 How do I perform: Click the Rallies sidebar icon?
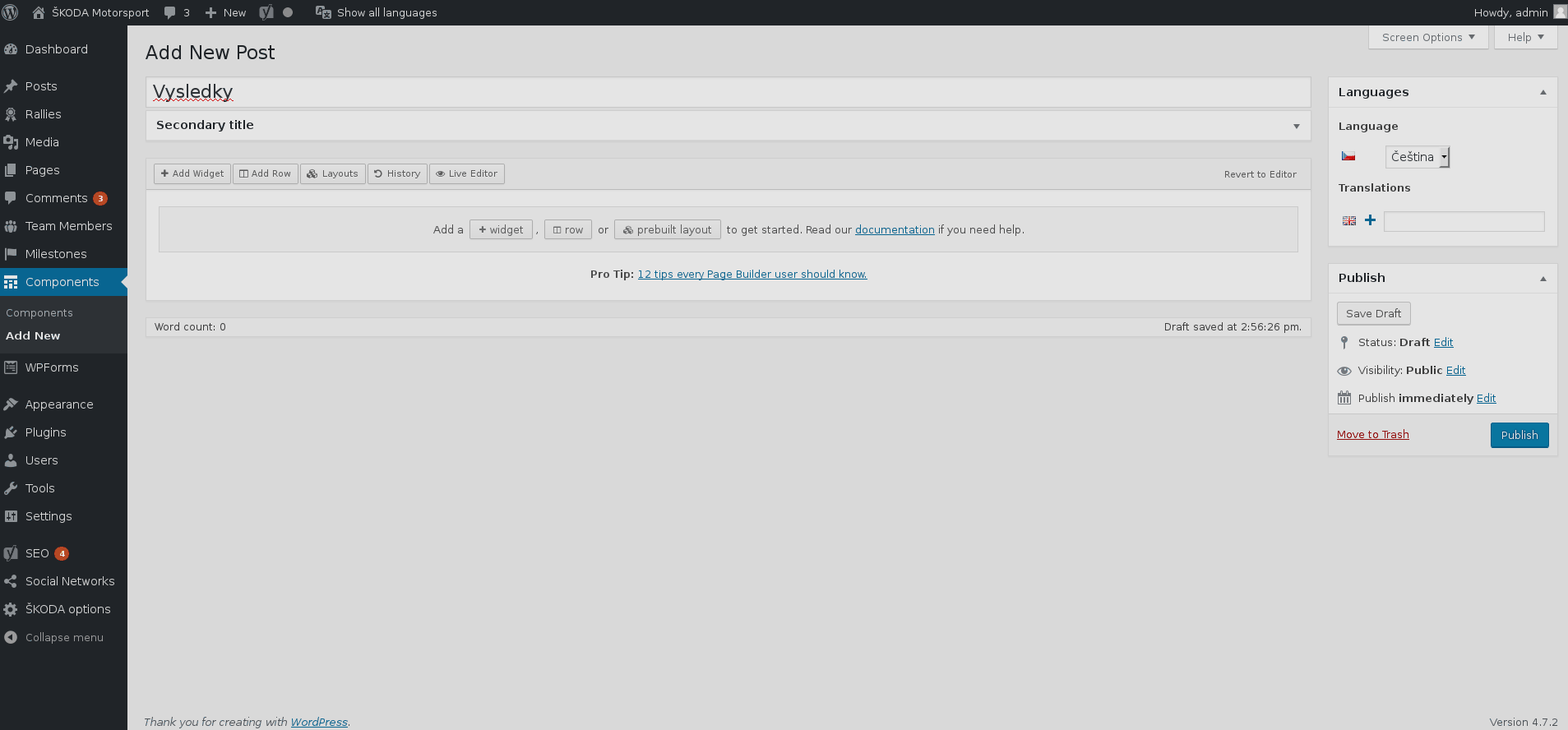[x=11, y=114]
